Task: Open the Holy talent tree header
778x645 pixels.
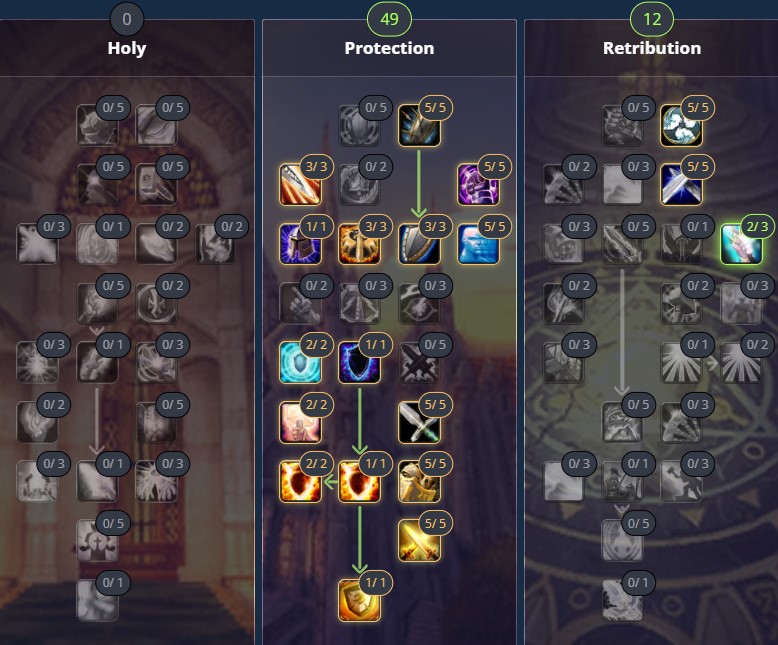Action: click(x=127, y=48)
